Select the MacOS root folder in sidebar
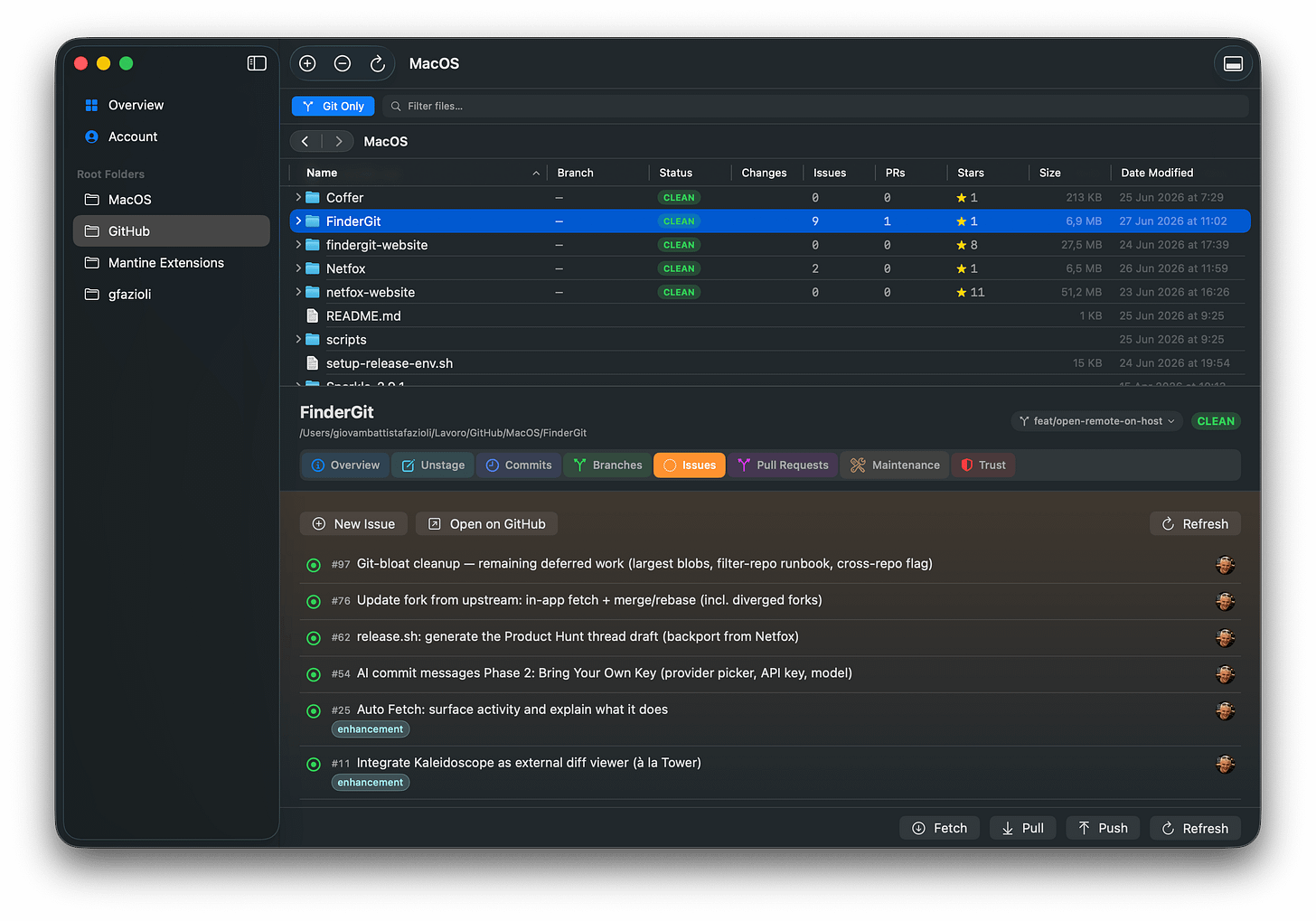This screenshot has width=1316, height=921. coord(172,200)
